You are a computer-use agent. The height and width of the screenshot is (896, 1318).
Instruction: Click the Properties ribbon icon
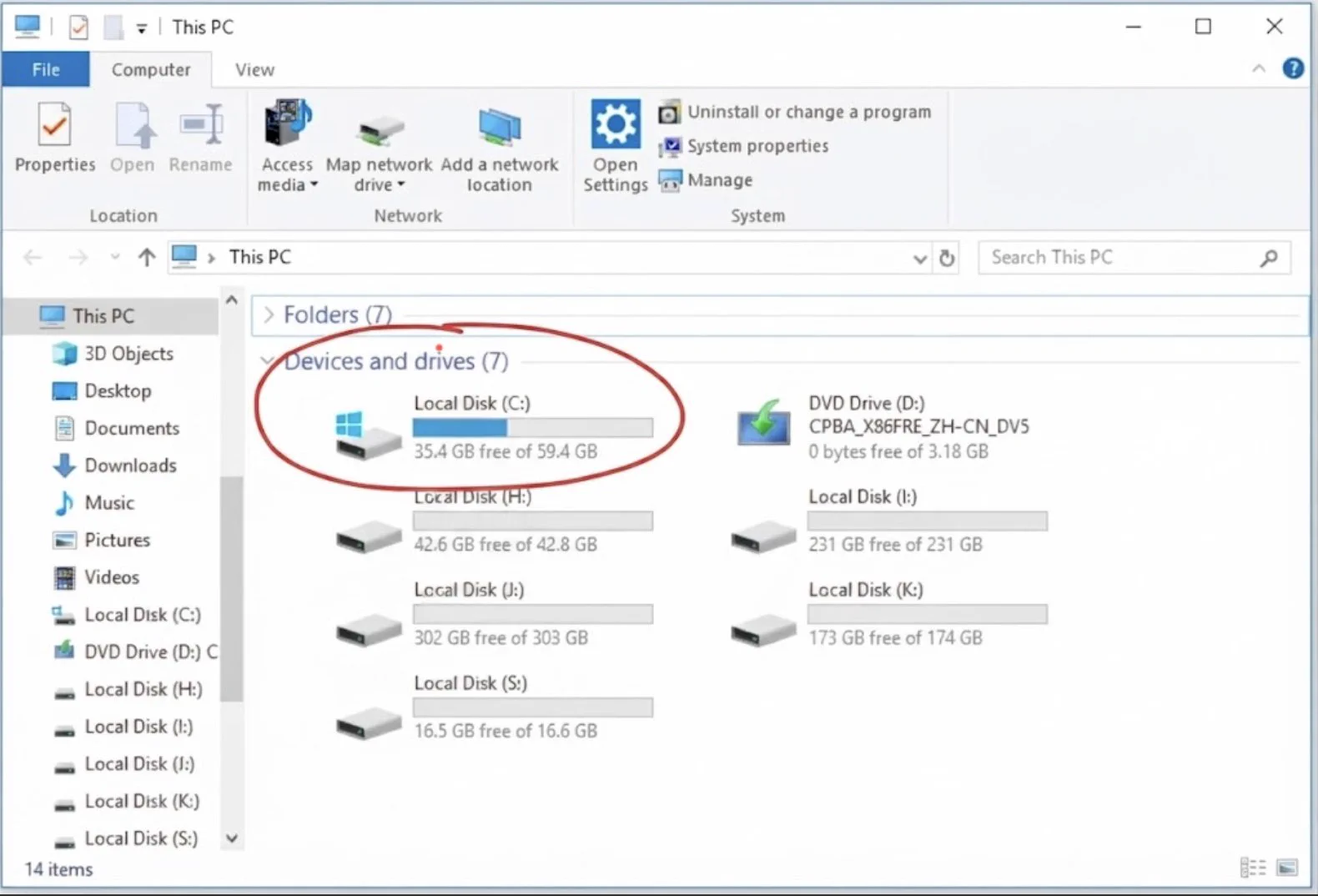55,125
